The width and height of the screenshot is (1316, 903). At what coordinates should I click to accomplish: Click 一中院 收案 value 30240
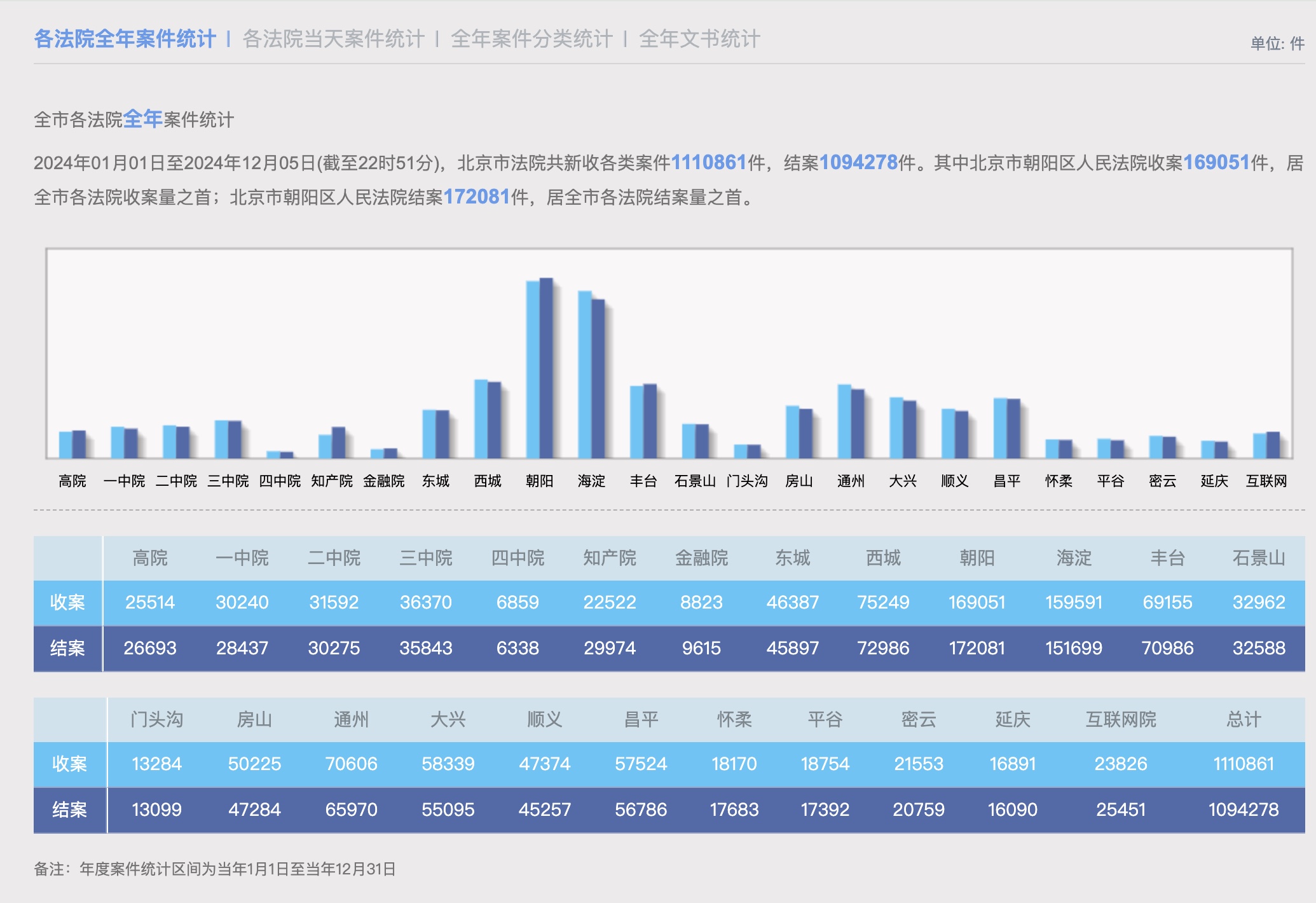click(242, 602)
